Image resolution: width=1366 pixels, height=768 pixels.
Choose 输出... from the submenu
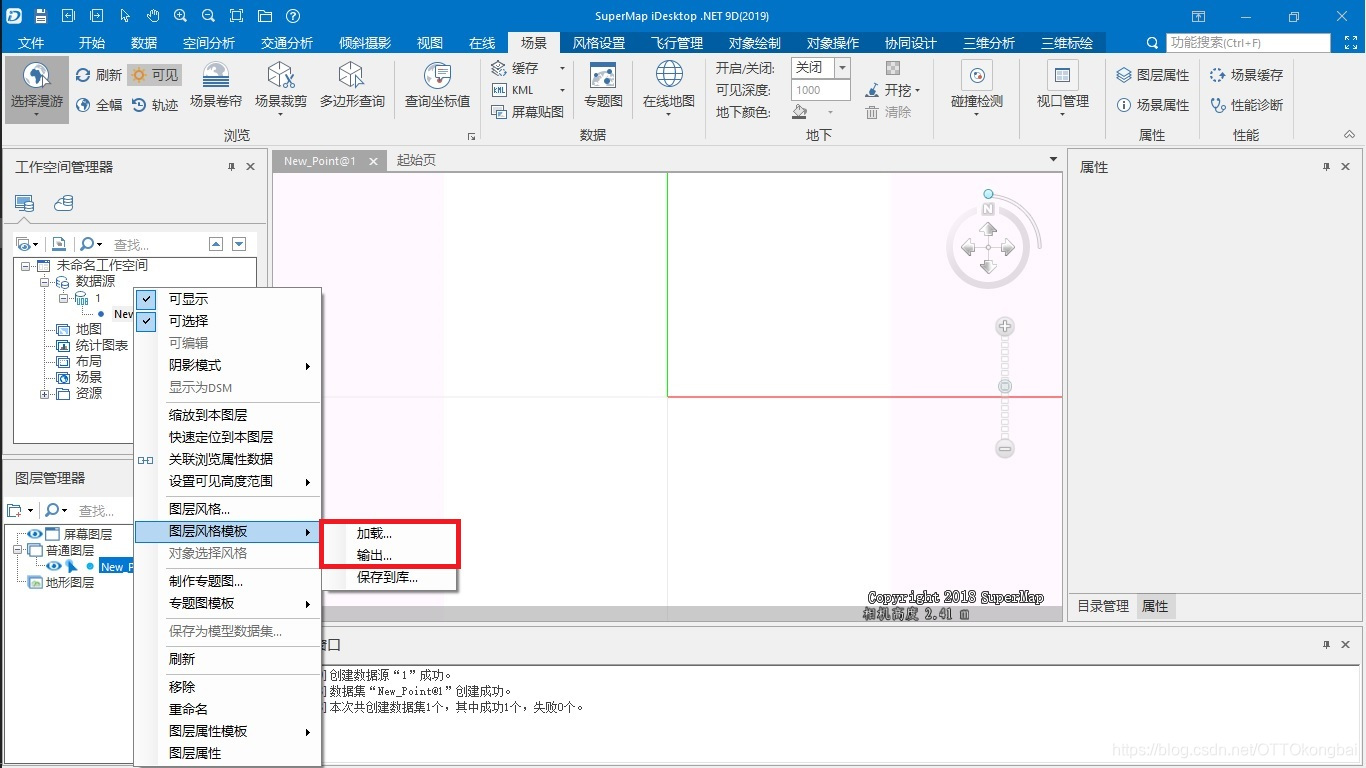coord(374,555)
